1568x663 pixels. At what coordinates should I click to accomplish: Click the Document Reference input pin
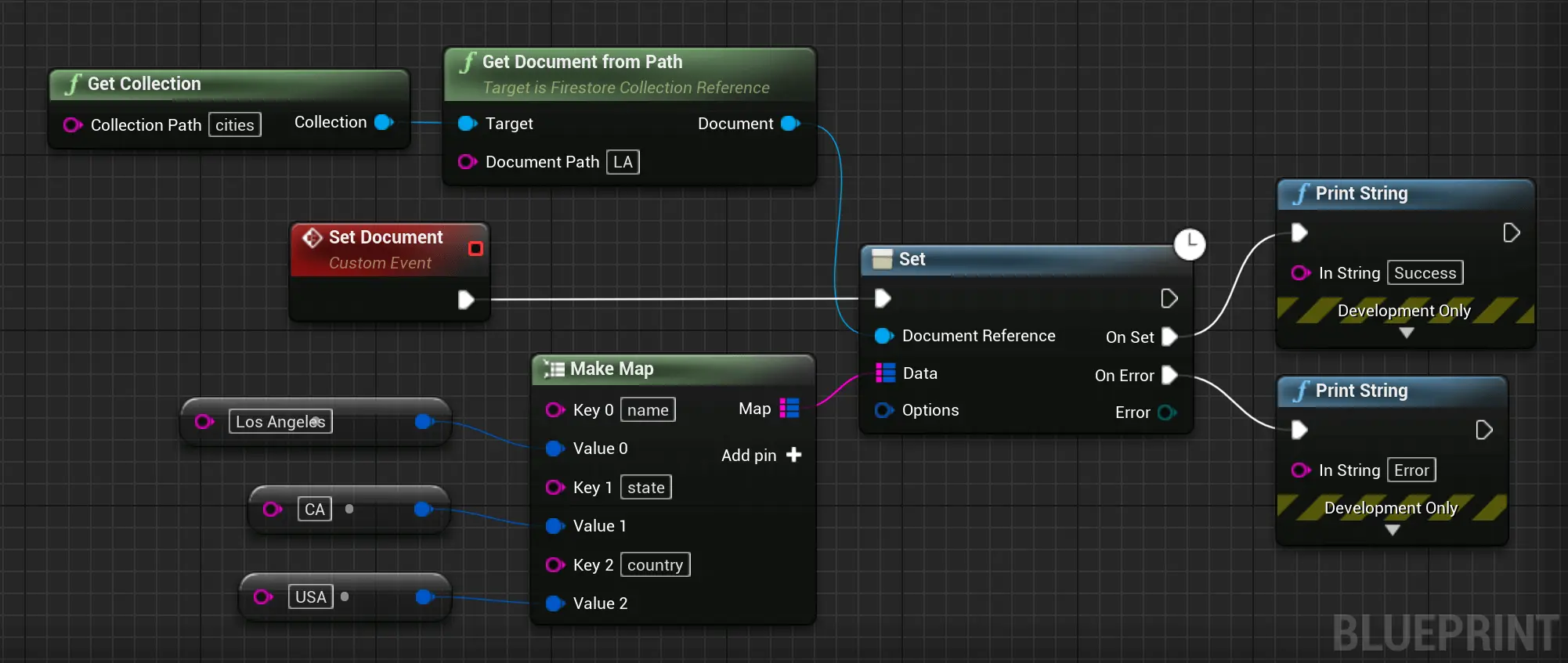click(x=884, y=336)
